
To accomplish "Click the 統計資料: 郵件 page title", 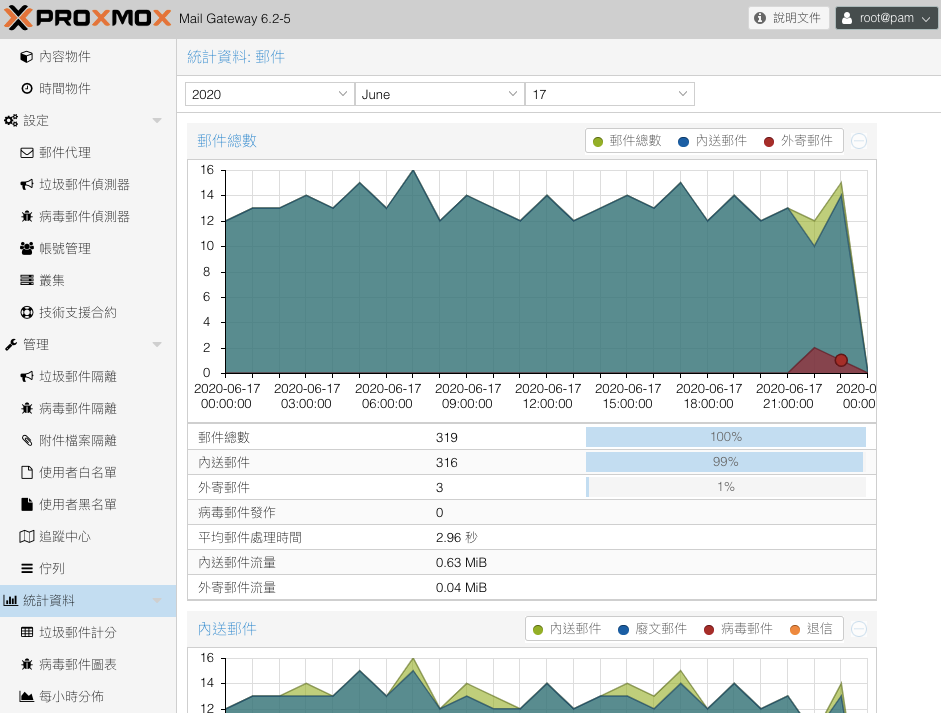I will click(x=236, y=57).
